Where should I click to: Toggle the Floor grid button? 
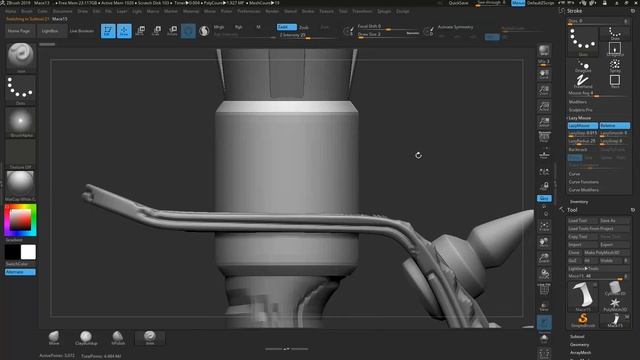[544, 155]
